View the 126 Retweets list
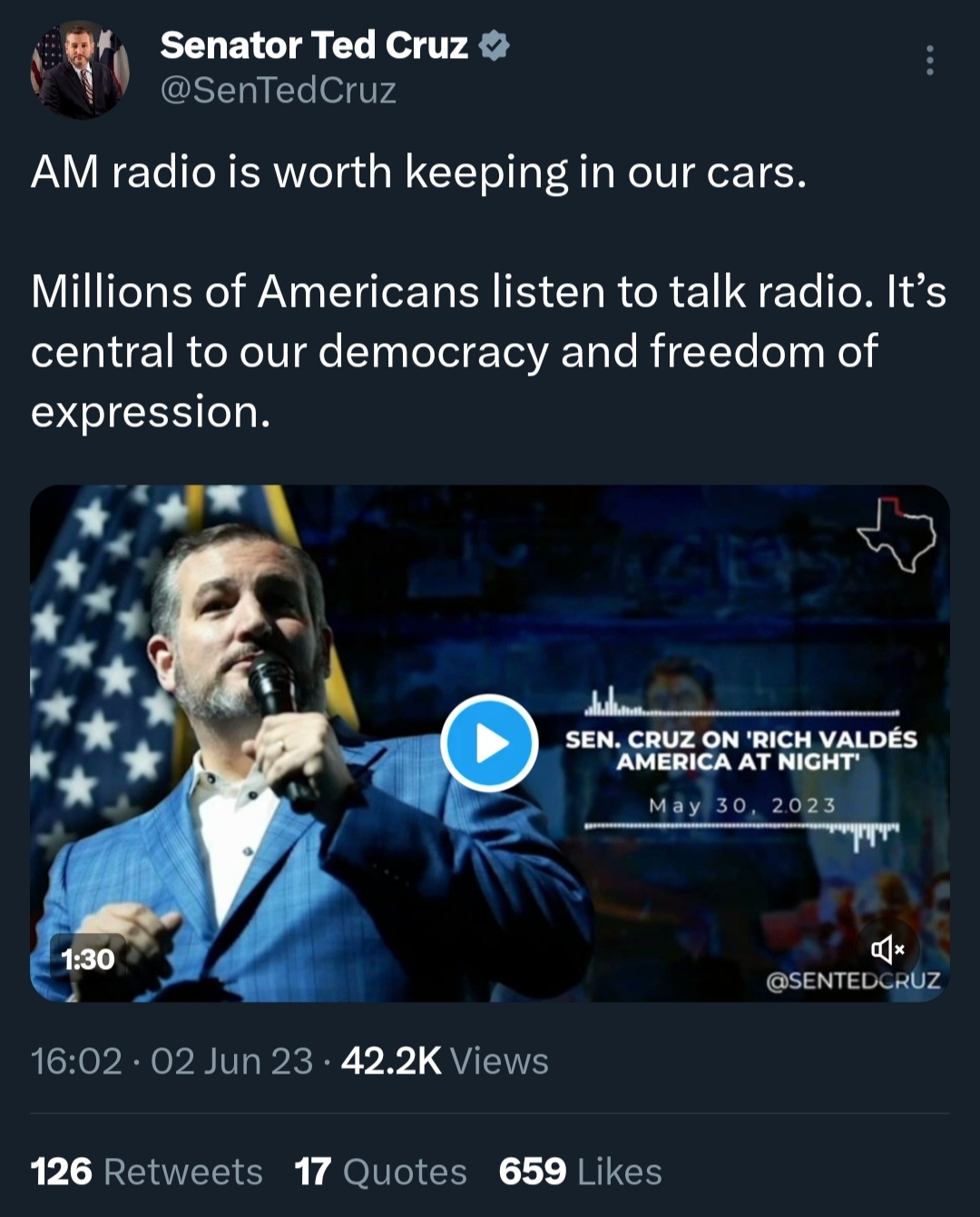The width and height of the screenshot is (980, 1217). pyautogui.click(x=147, y=1172)
